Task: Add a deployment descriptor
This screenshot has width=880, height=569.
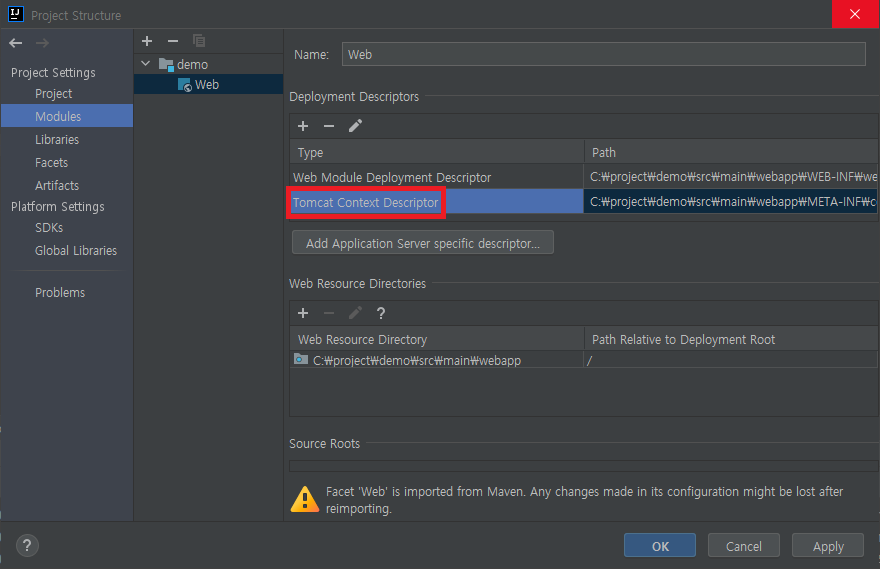Action: [303, 126]
